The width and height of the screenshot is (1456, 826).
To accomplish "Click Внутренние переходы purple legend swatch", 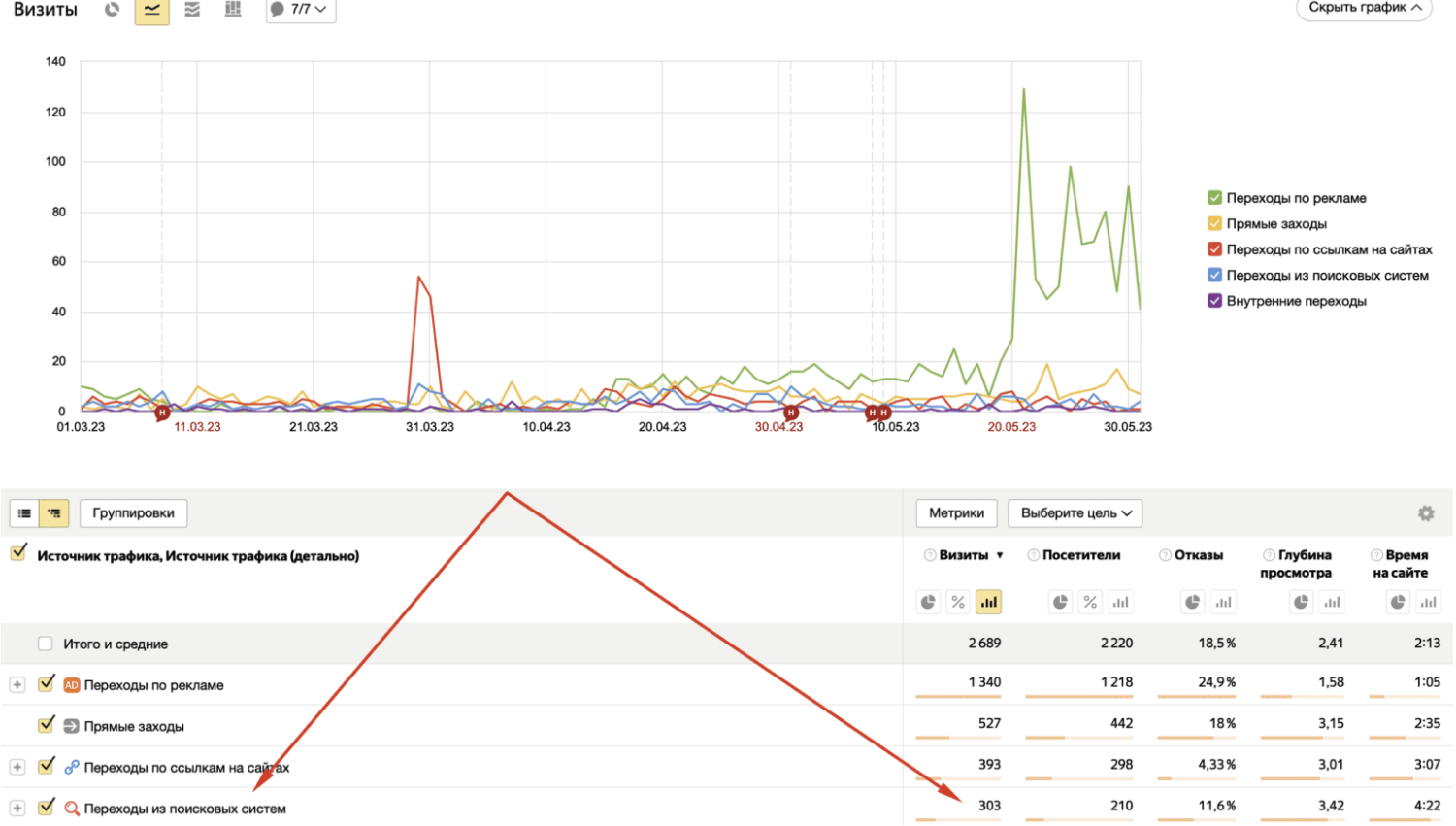I will coord(1214,301).
